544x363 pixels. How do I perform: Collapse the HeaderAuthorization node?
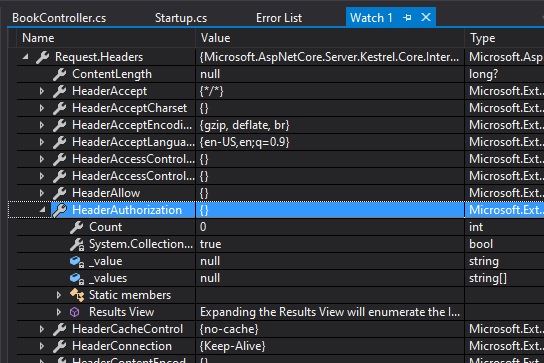tap(42, 210)
